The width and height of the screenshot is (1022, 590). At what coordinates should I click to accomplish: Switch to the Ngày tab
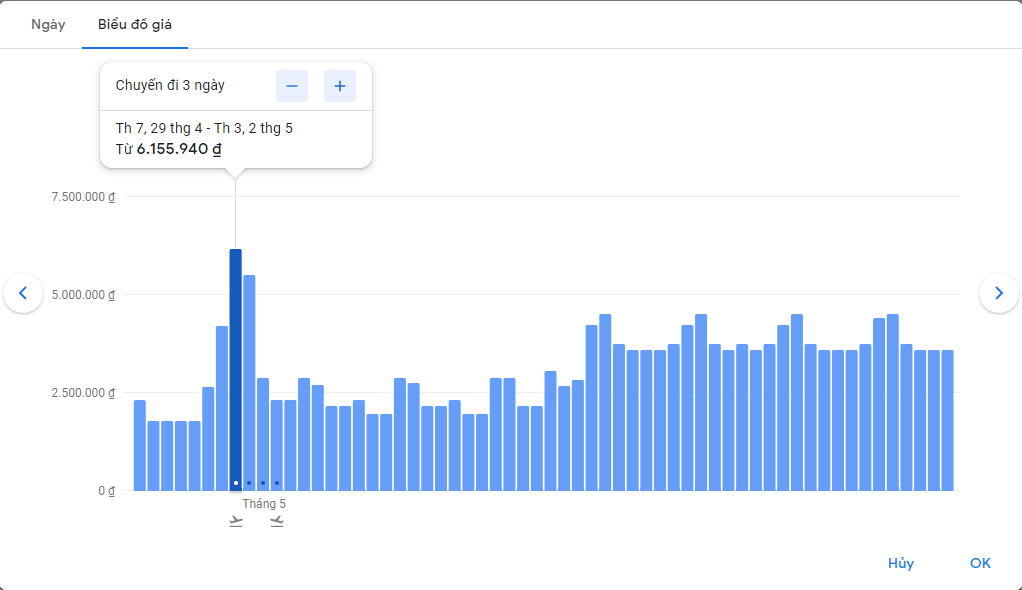click(48, 25)
